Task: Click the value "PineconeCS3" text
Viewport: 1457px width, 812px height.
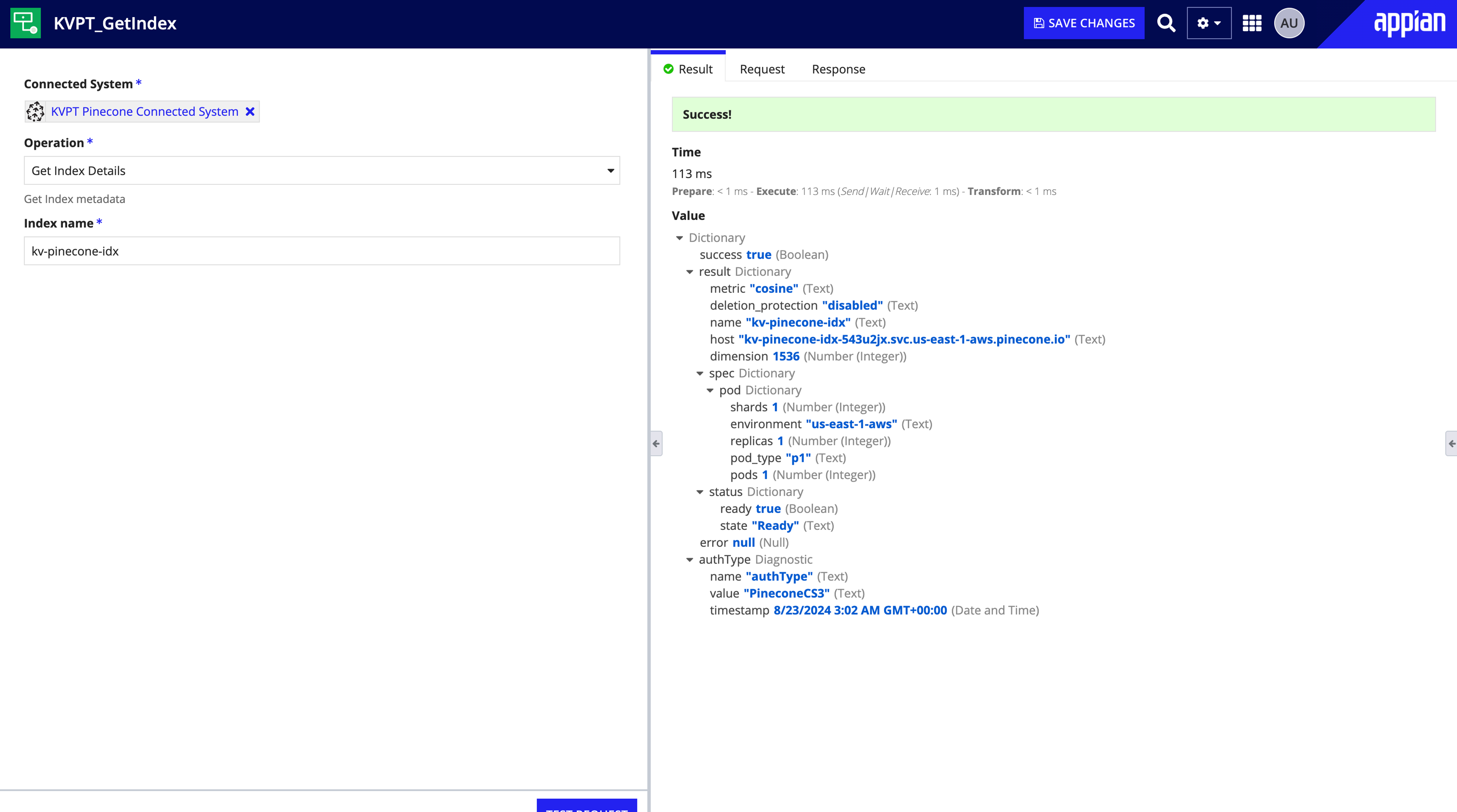Action: tap(786, 594)
